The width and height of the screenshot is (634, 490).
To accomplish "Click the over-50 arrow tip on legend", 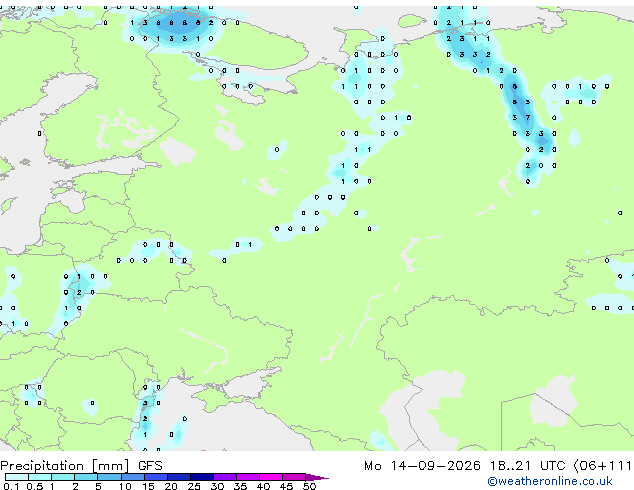I will [x=317, y=477].
